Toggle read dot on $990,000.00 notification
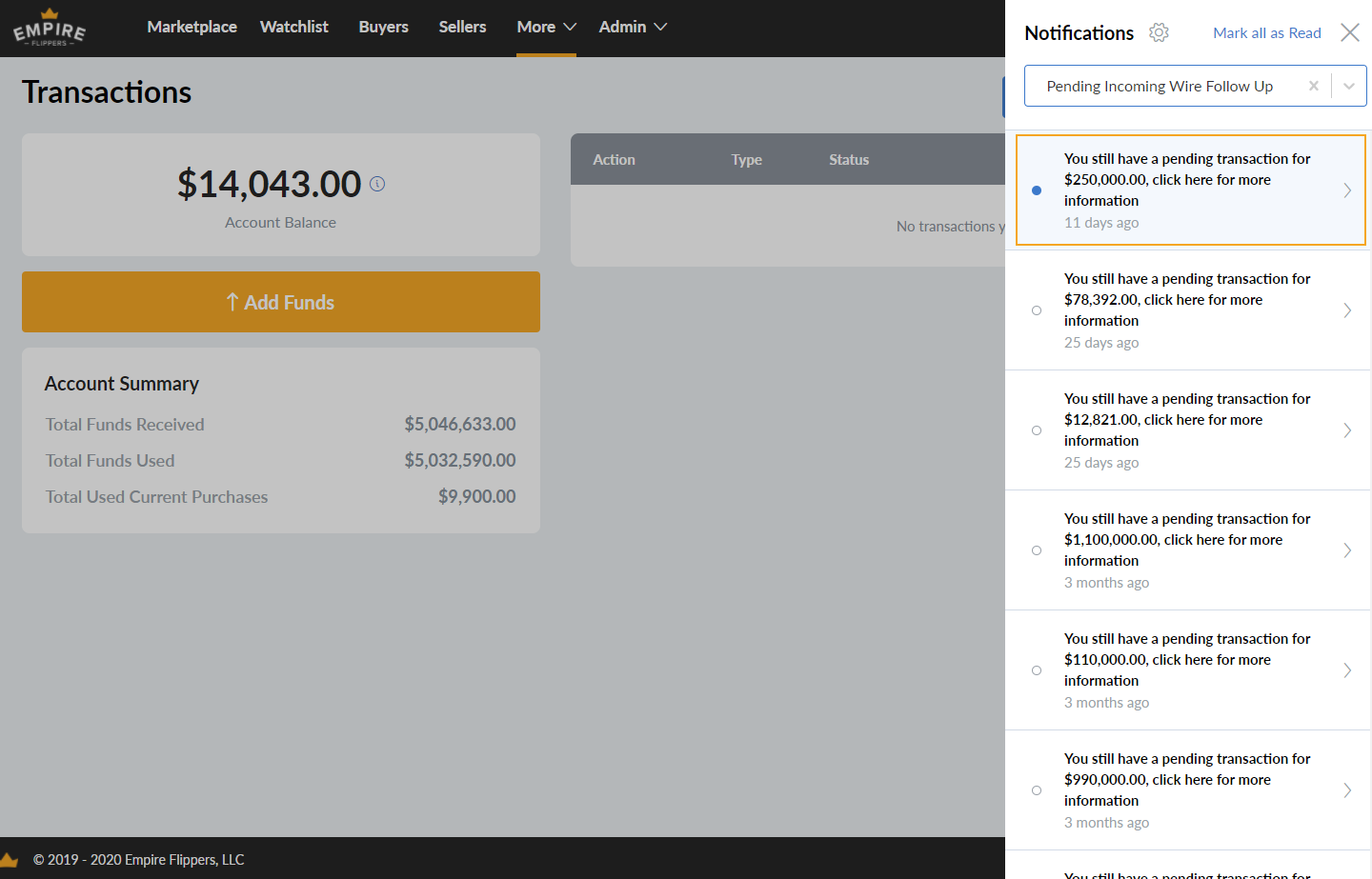This screenshot has width=1372, height=879. point(1037,790)
